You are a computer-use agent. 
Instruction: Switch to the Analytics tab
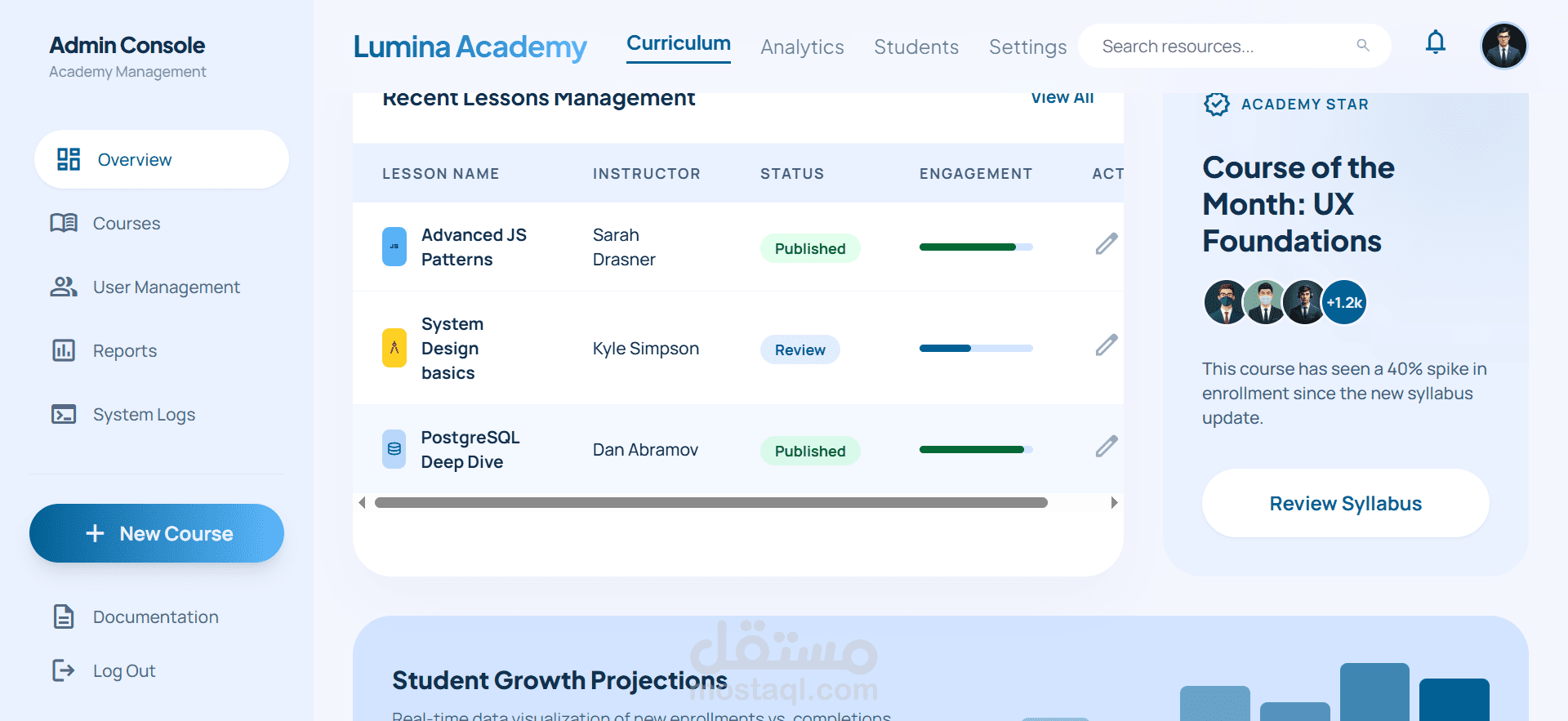click(802, 47)
